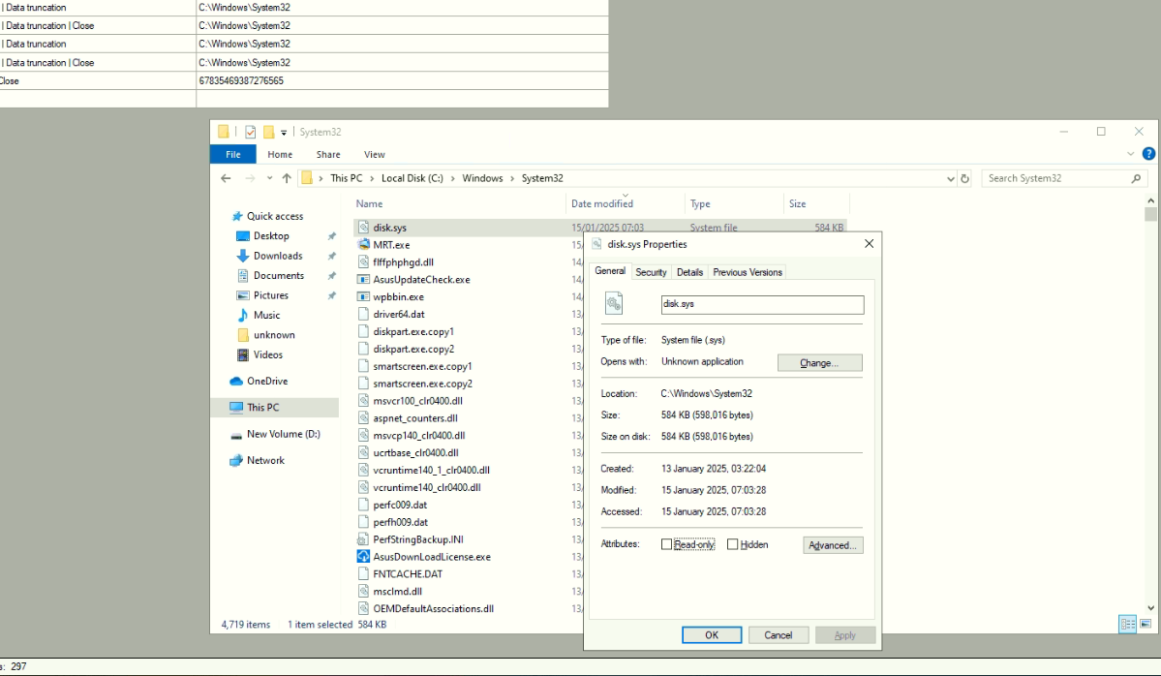Click the disk.sys file icon in list
1161x676 pixels.
click(x=363, y=227)
